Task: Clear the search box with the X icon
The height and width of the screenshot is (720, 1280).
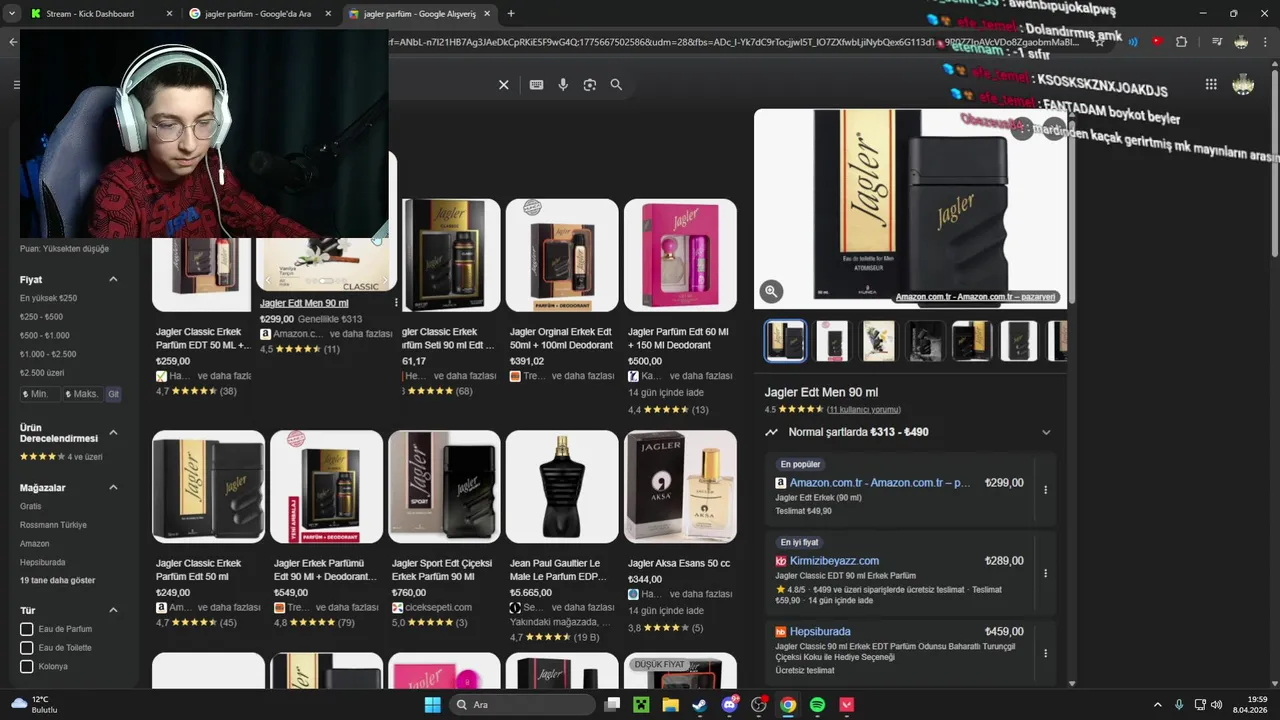Action: 504,85
